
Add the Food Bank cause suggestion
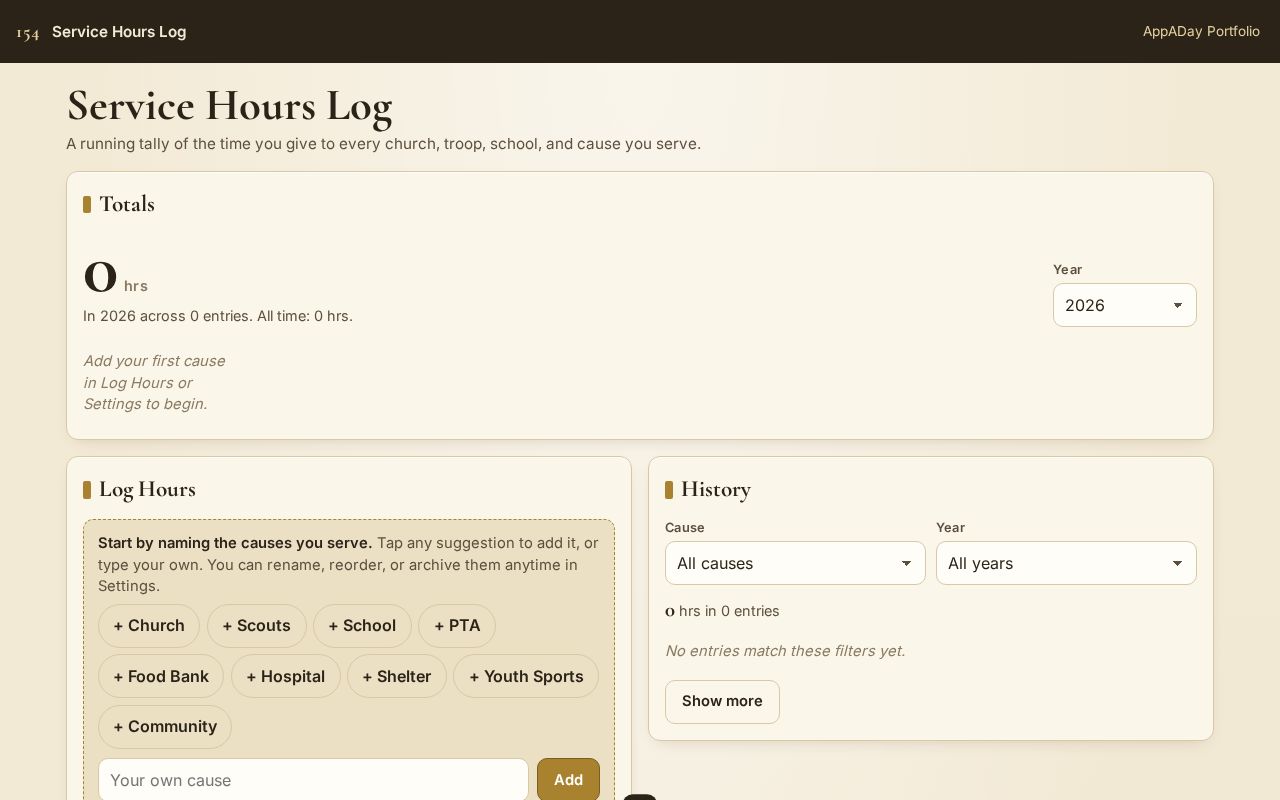click(x=161, y=676)
